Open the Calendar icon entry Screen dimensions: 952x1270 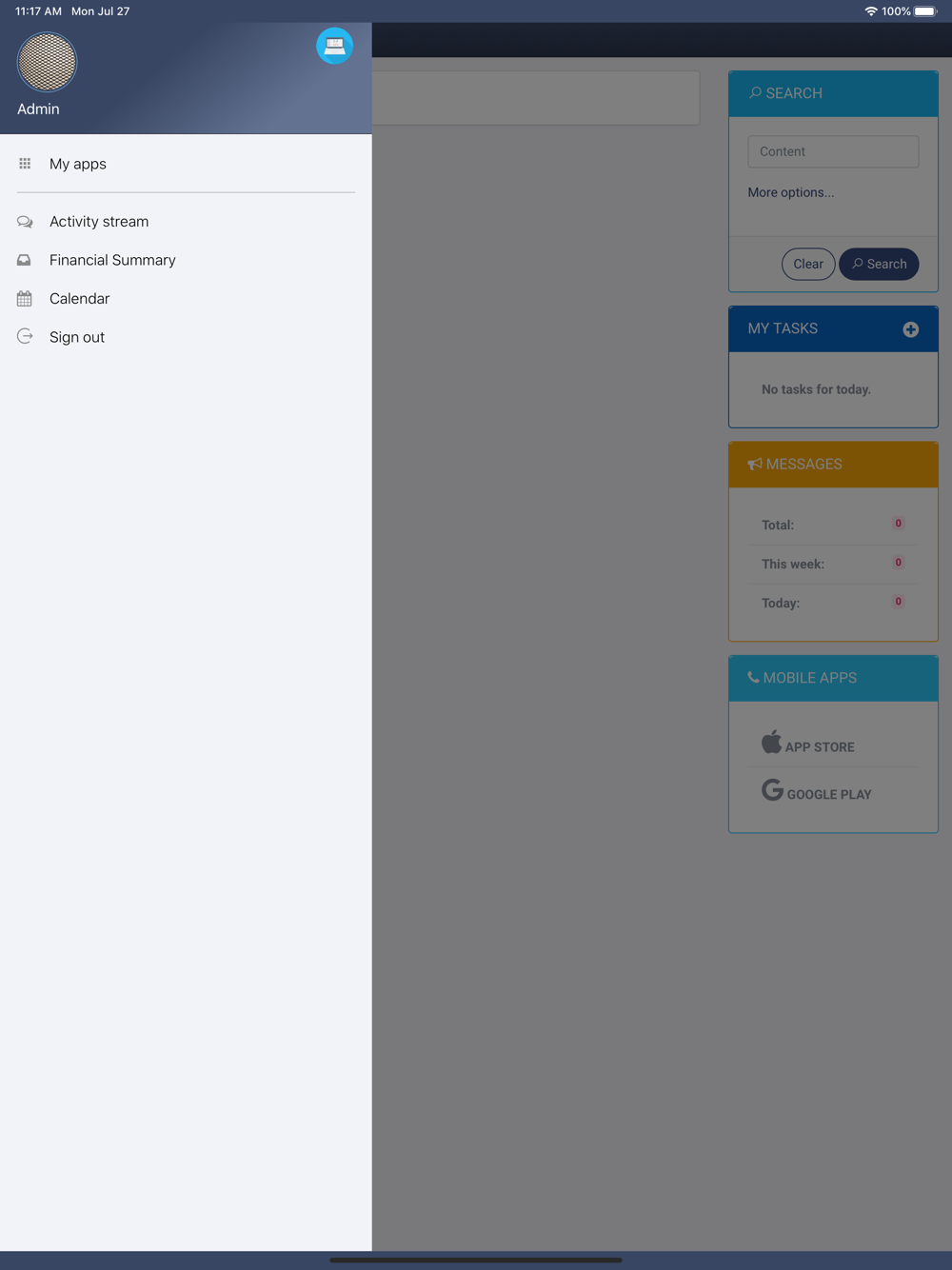point(25,299)
